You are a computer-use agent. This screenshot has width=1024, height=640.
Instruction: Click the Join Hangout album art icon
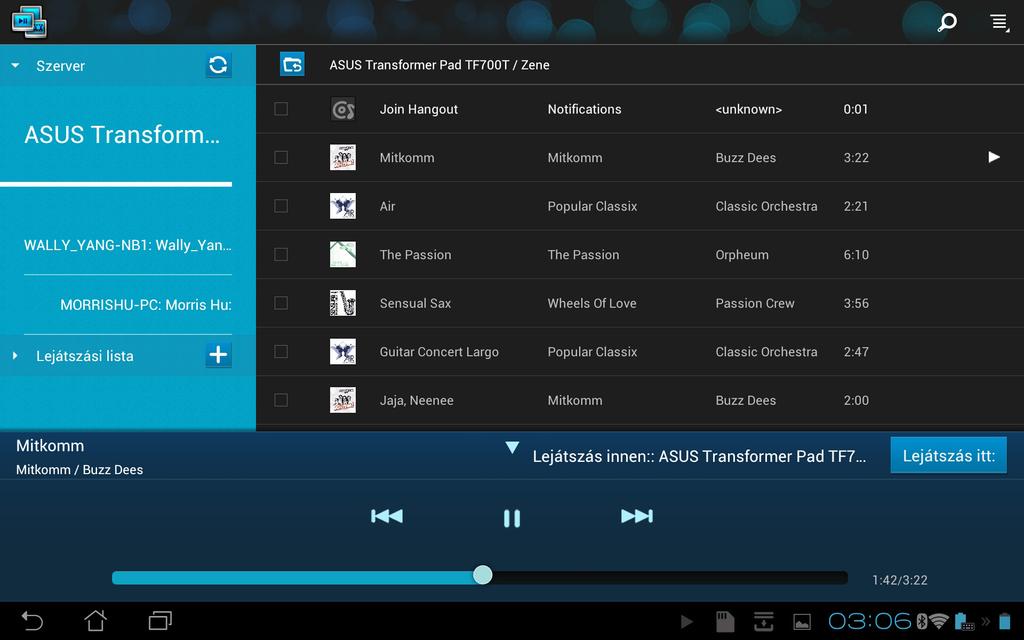tap(343, 109)
